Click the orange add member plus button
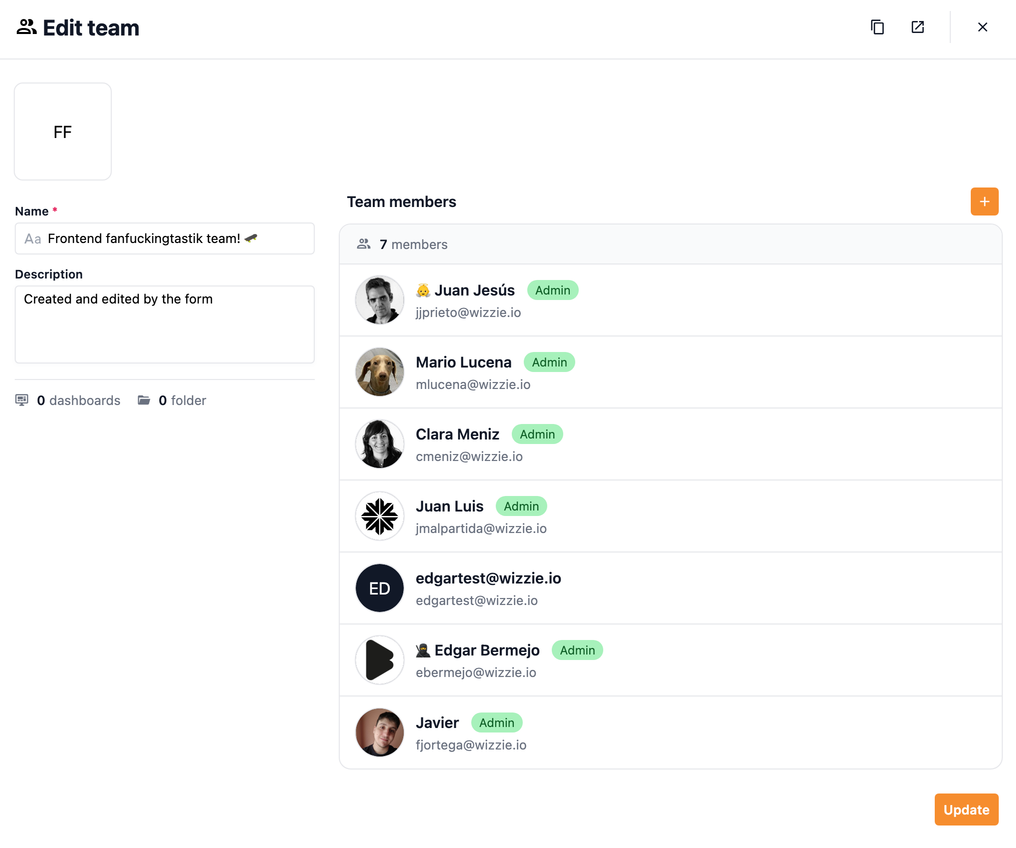 coord(984,201)
